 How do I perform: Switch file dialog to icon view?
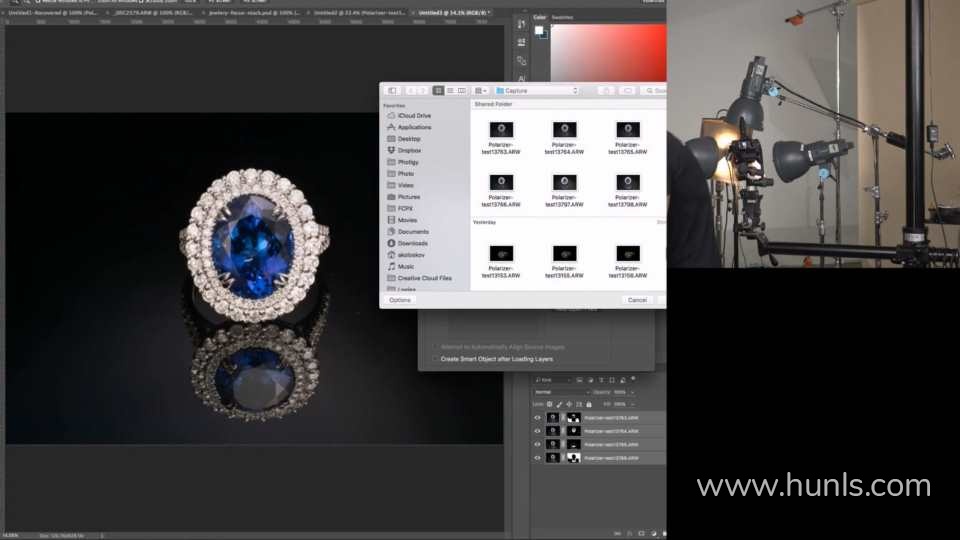click(438, 91)
